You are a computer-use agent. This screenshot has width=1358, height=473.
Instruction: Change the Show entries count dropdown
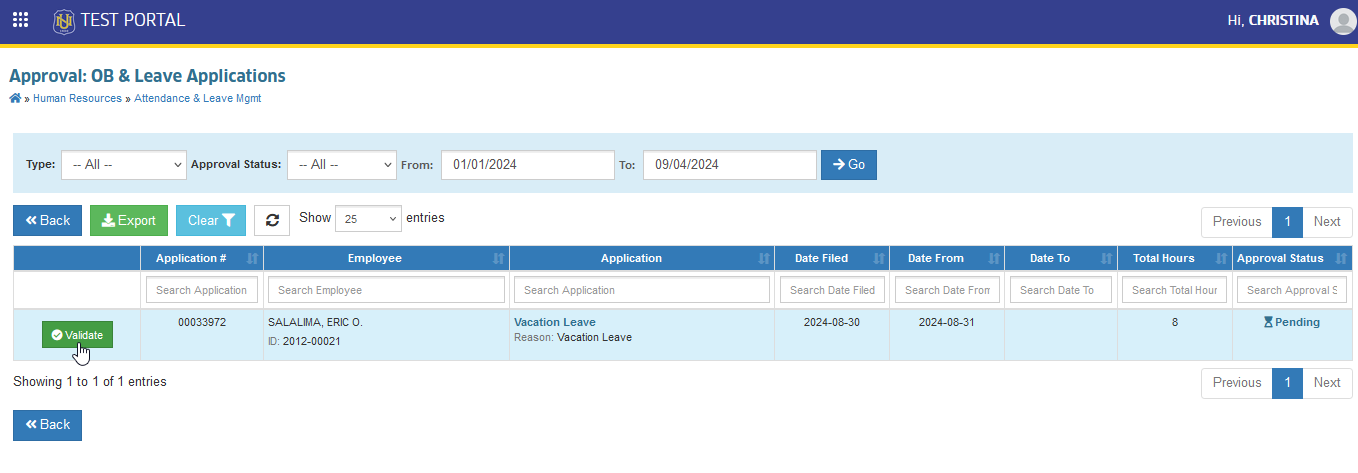click(x=368, y=218)
